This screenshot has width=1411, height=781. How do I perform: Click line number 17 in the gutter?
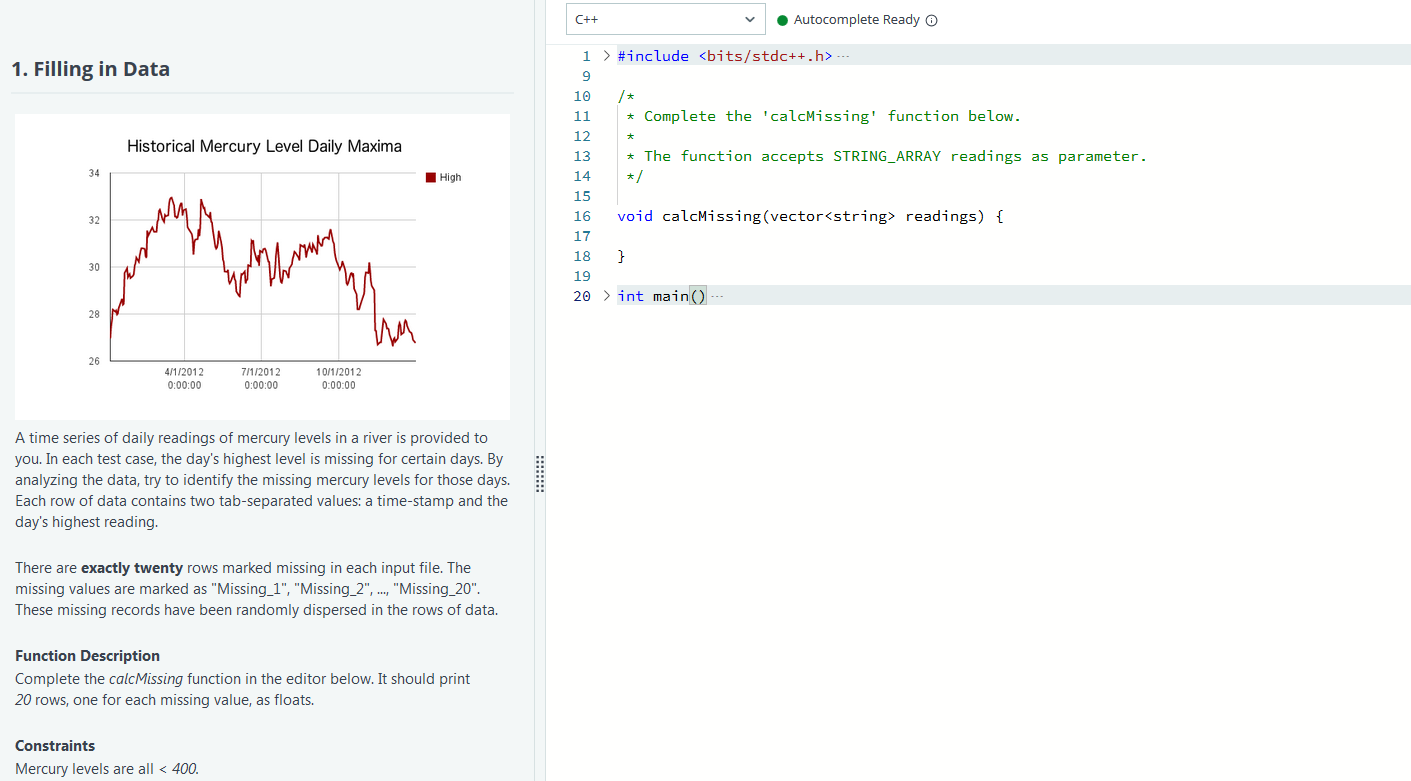[582, 236]
